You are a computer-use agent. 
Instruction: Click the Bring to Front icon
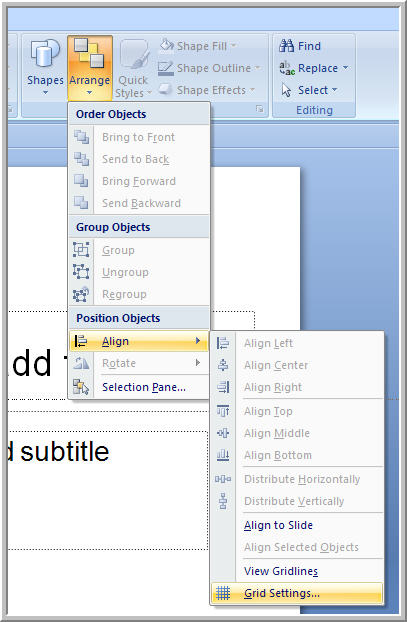click(81, 137)
